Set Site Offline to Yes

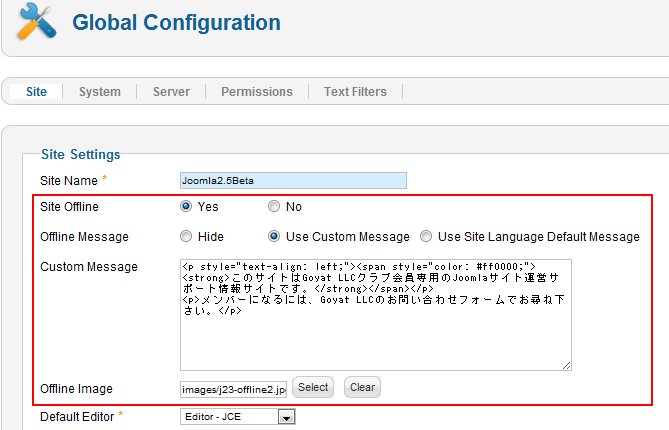186,206
